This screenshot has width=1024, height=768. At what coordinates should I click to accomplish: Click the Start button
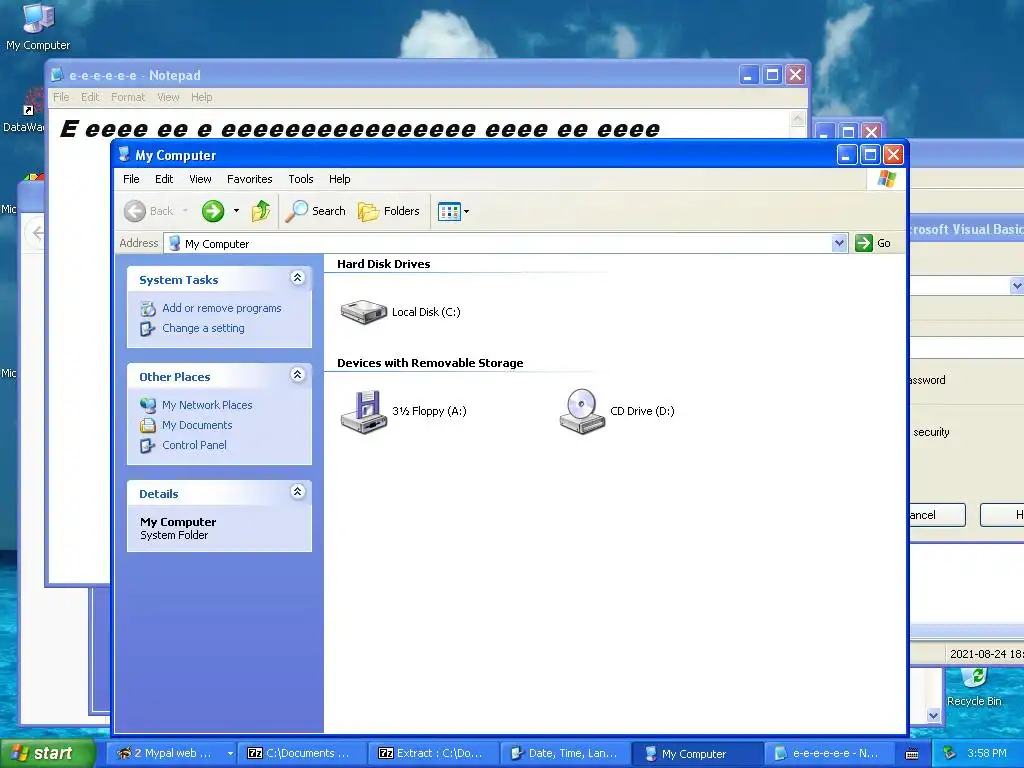48,754
